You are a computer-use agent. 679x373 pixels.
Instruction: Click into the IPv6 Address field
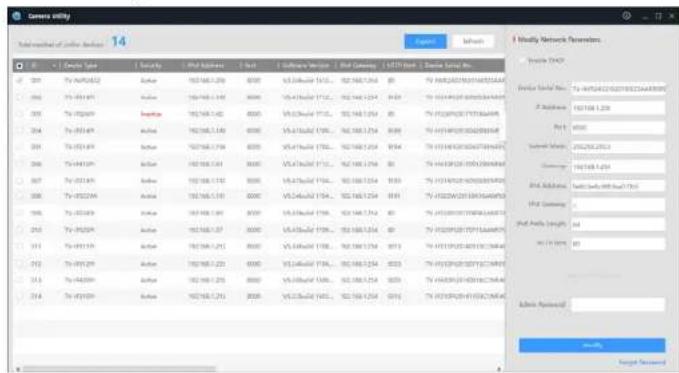618,186
